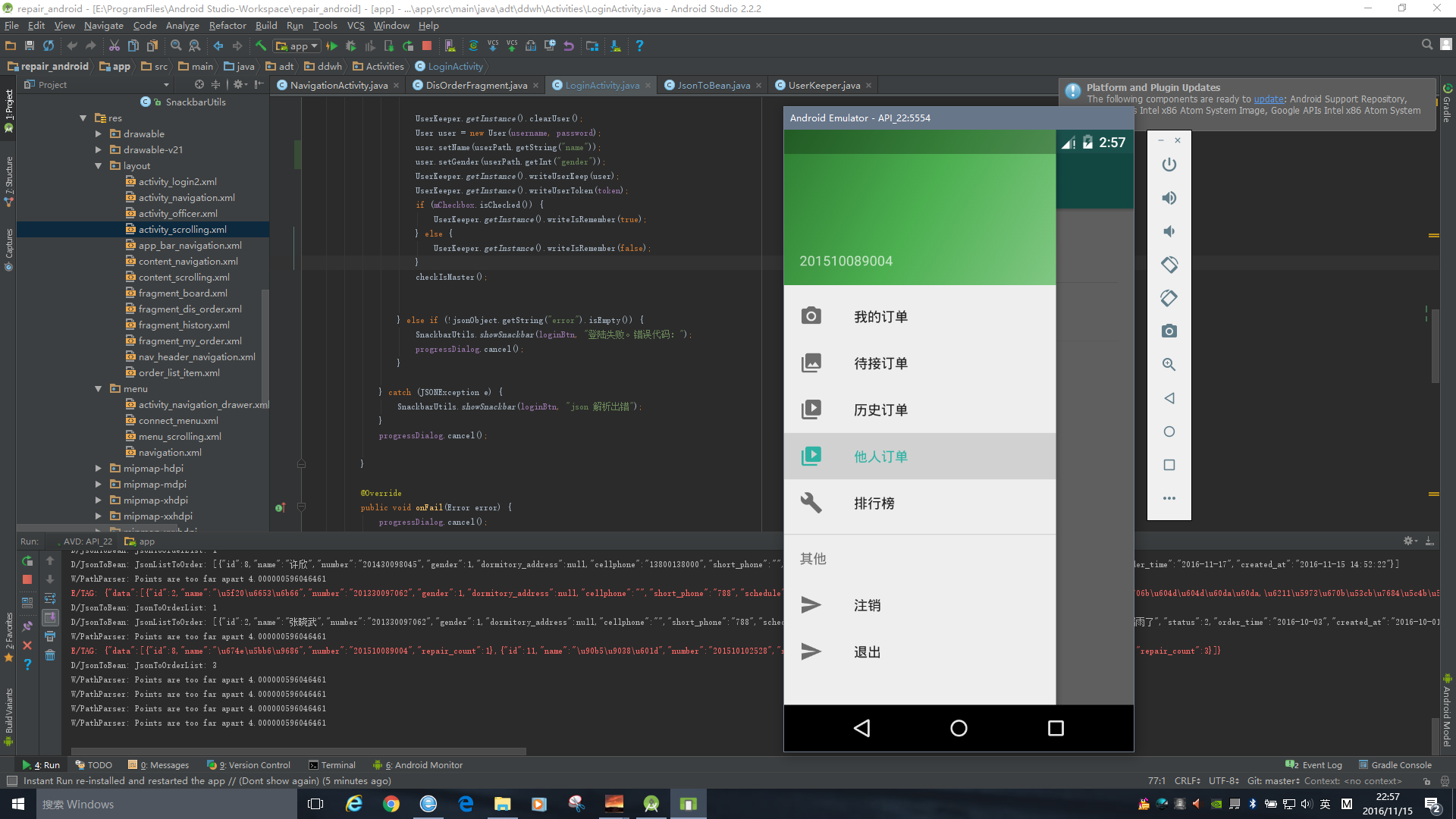The height and width of the screenshot is (819, 1456).
Task: Save all files with the floppy disk icon
Action: click(30, 46)
